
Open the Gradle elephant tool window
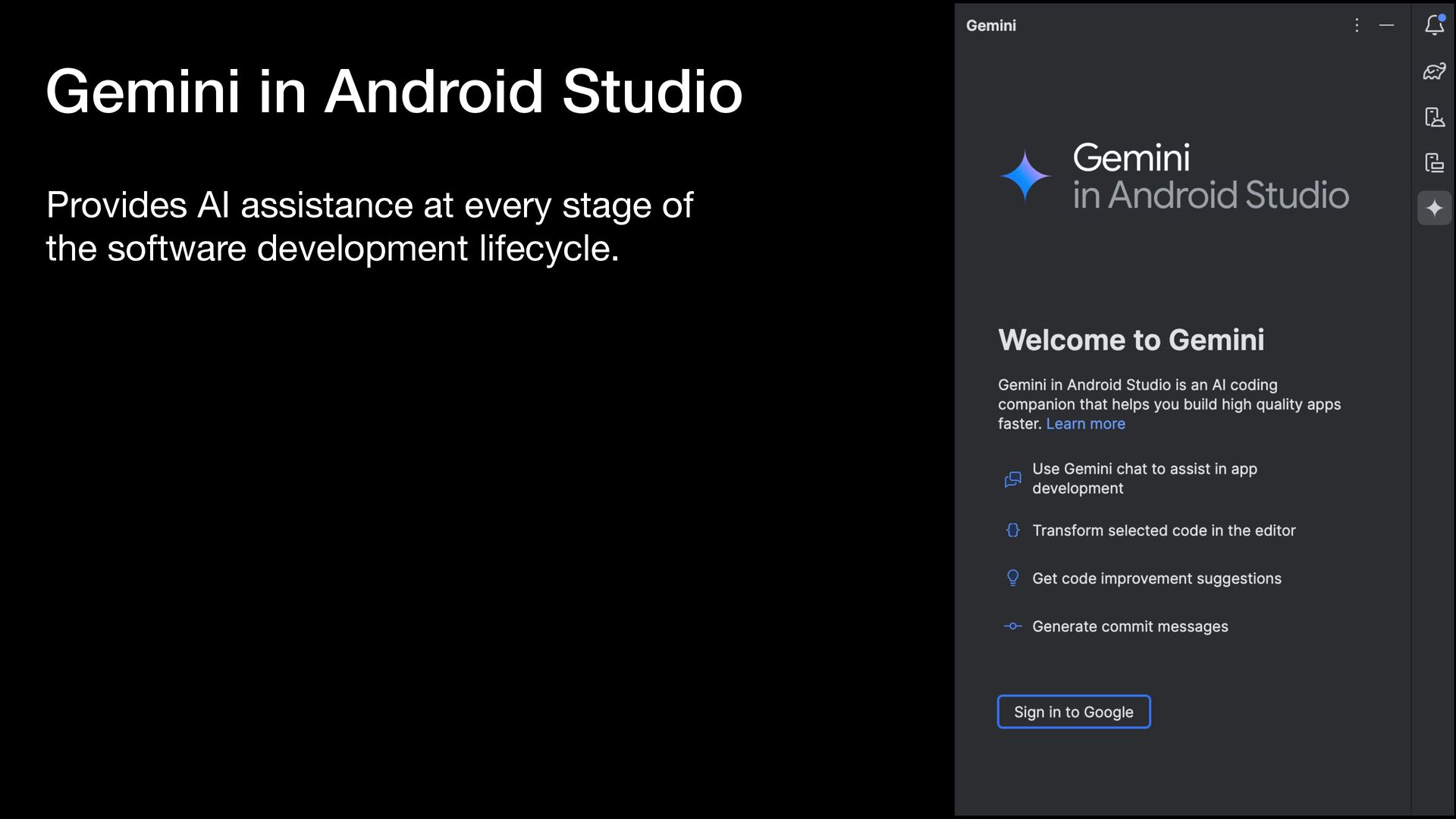pyautogui.click(x=1434, y=71)
